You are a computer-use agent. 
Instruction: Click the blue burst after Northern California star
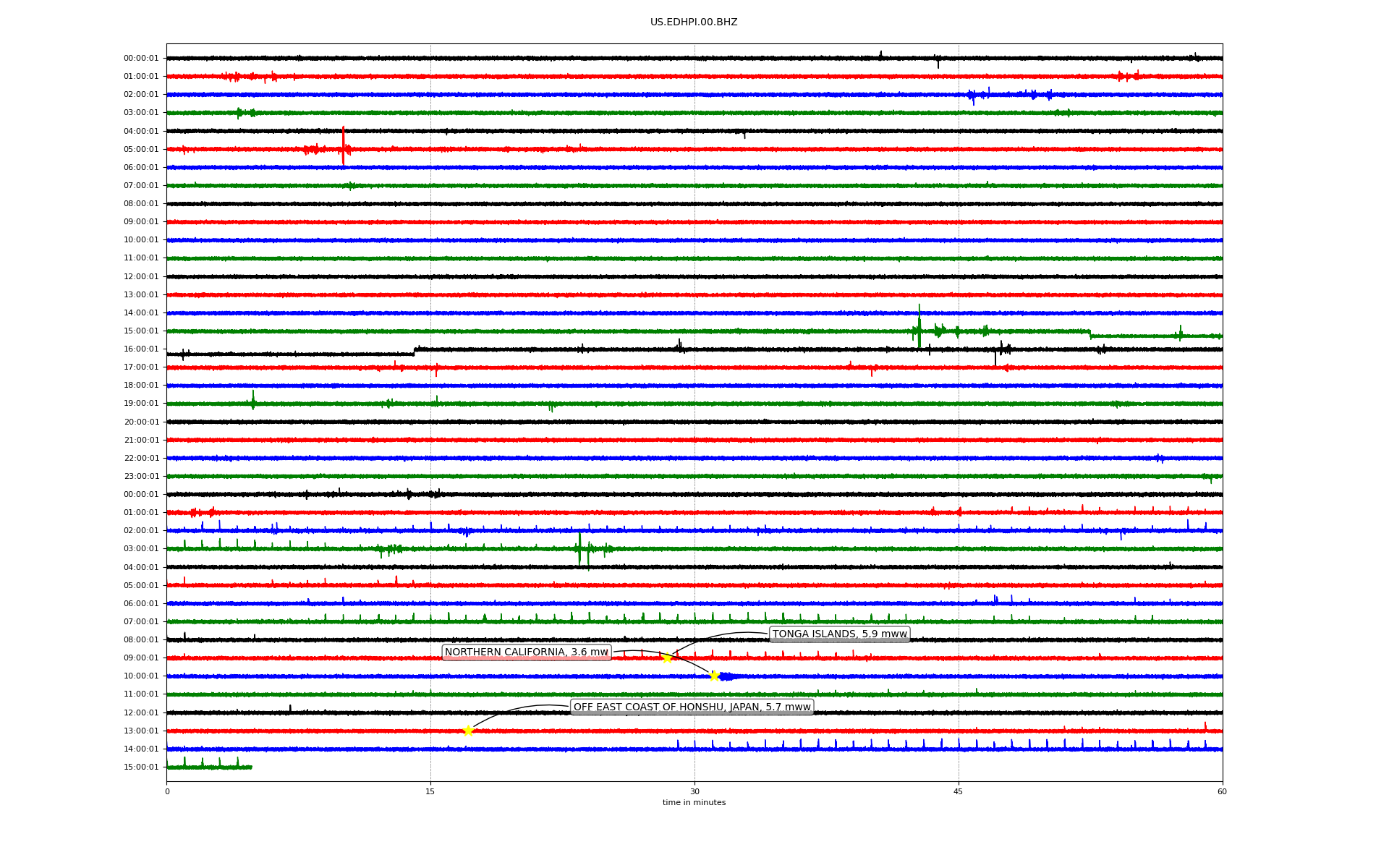726,676
